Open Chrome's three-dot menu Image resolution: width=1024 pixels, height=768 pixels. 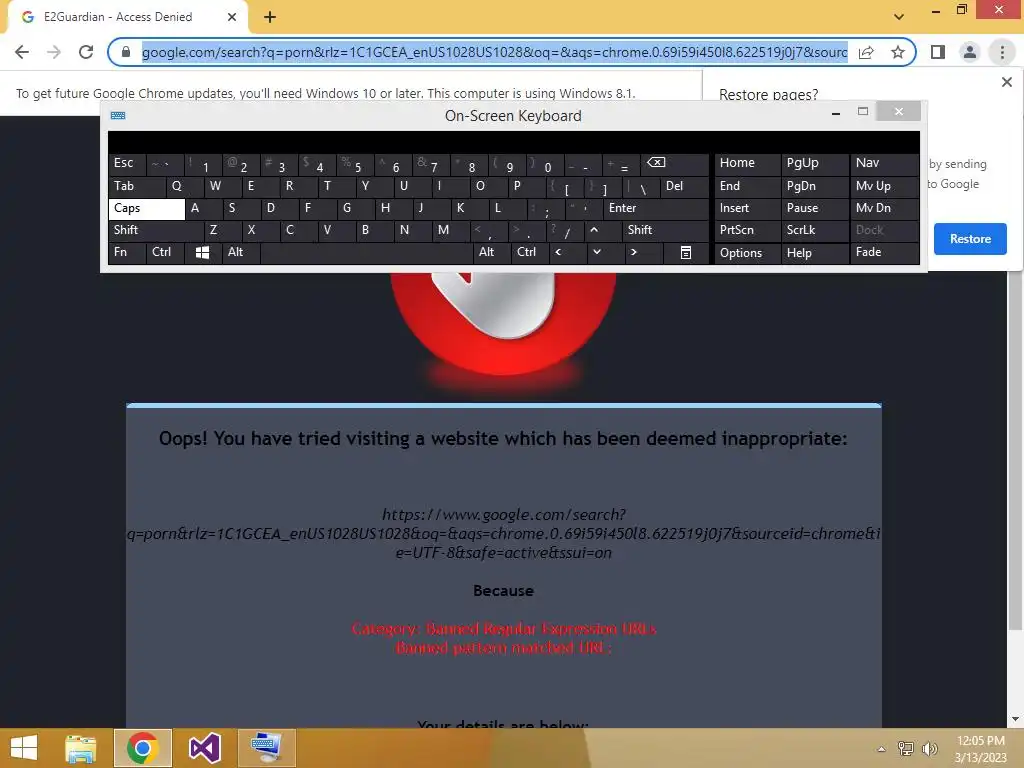tap(1002, 52)
